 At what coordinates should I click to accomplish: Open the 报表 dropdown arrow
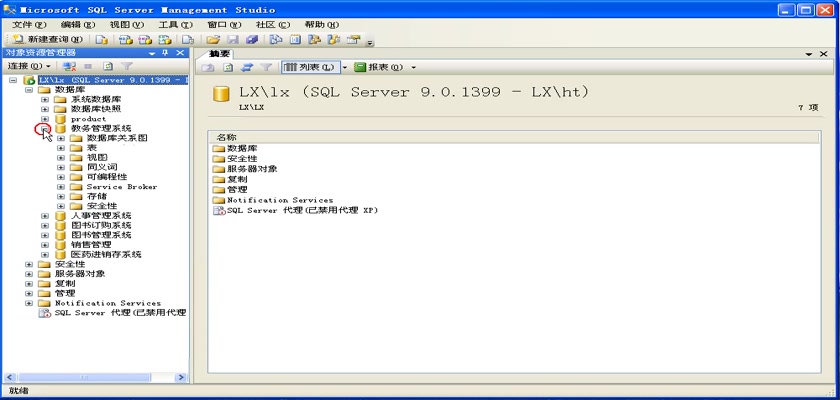click(x=413, y=67)
